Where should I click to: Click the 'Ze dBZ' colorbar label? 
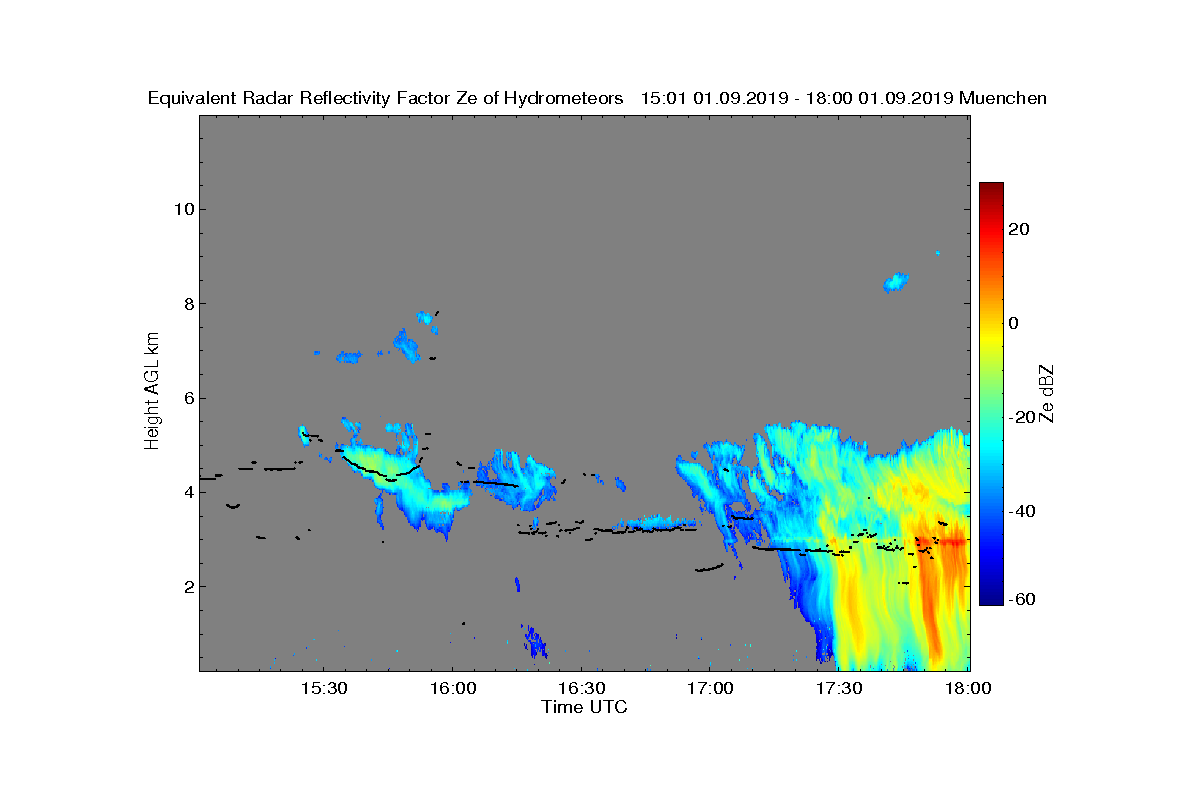[x=1047, y=393]
